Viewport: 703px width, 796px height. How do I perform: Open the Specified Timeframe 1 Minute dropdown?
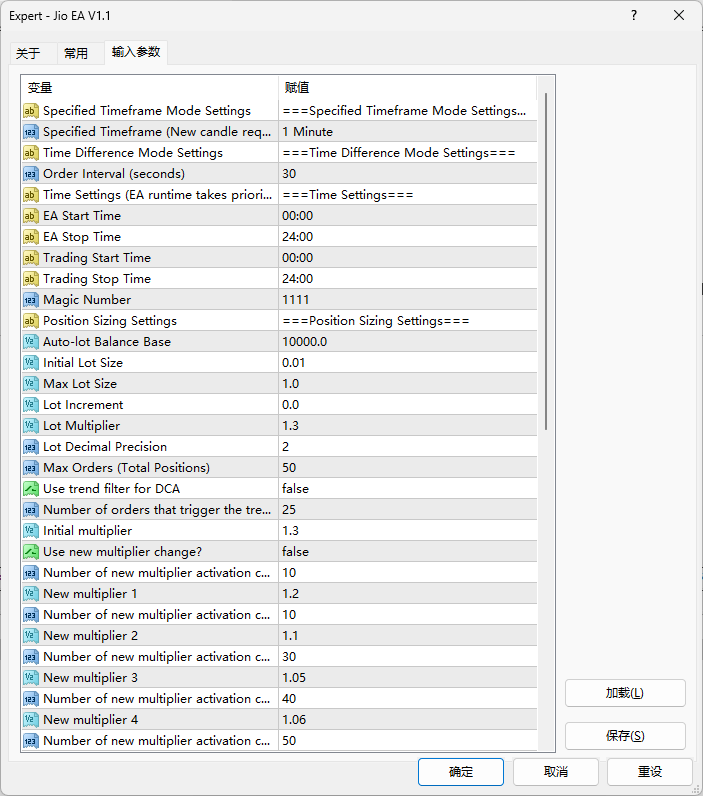pos(407,132)
